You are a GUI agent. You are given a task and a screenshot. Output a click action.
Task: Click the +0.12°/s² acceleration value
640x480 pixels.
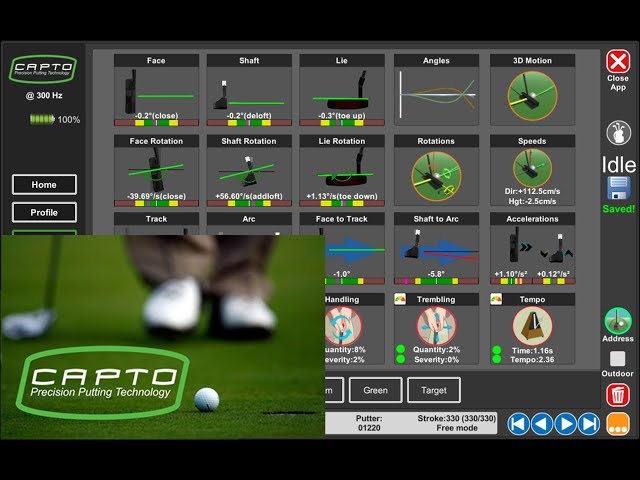[x=553, y=274]
